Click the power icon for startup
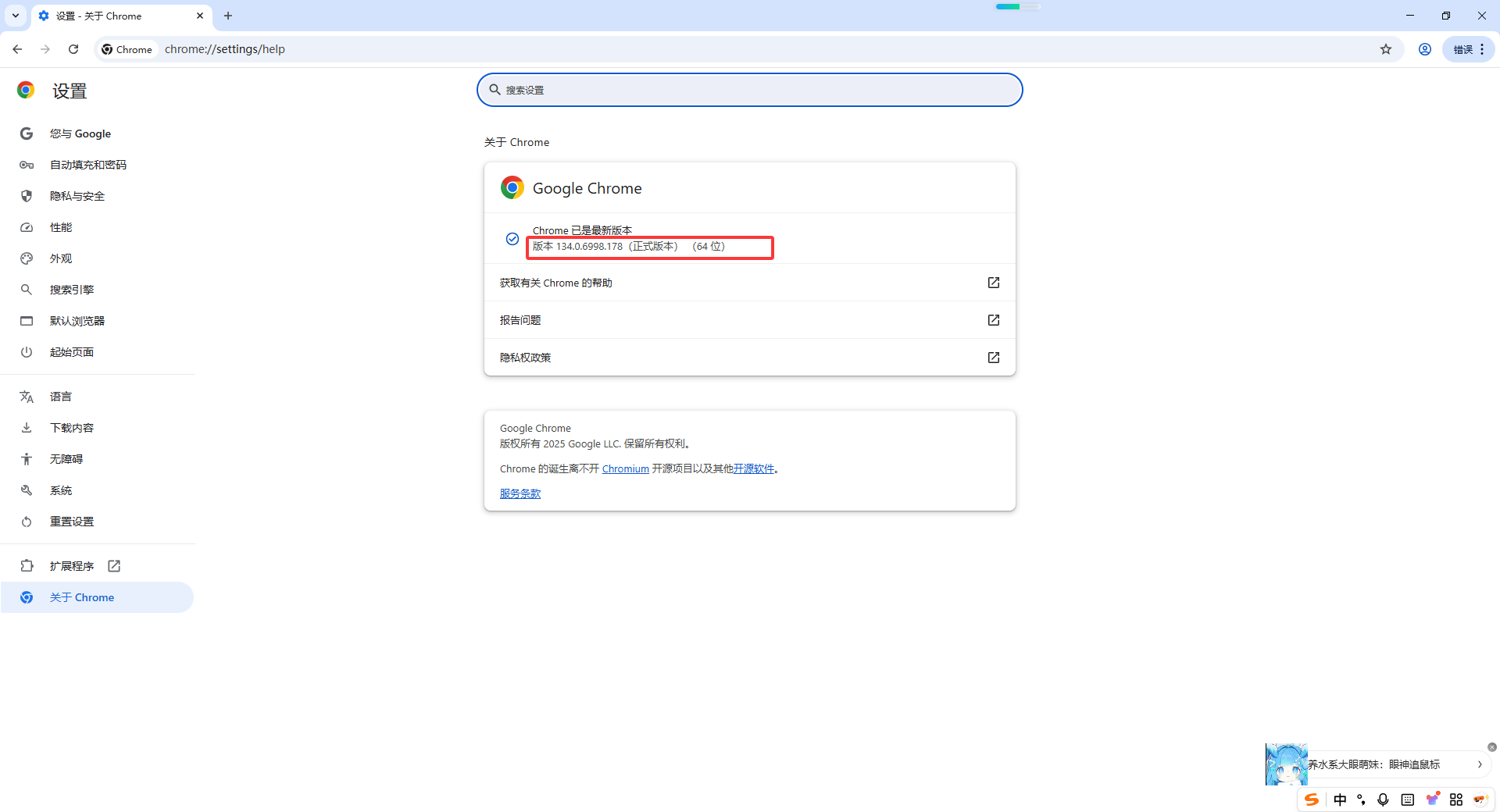This screenshot has width=1500, height=812. point(27,352)
